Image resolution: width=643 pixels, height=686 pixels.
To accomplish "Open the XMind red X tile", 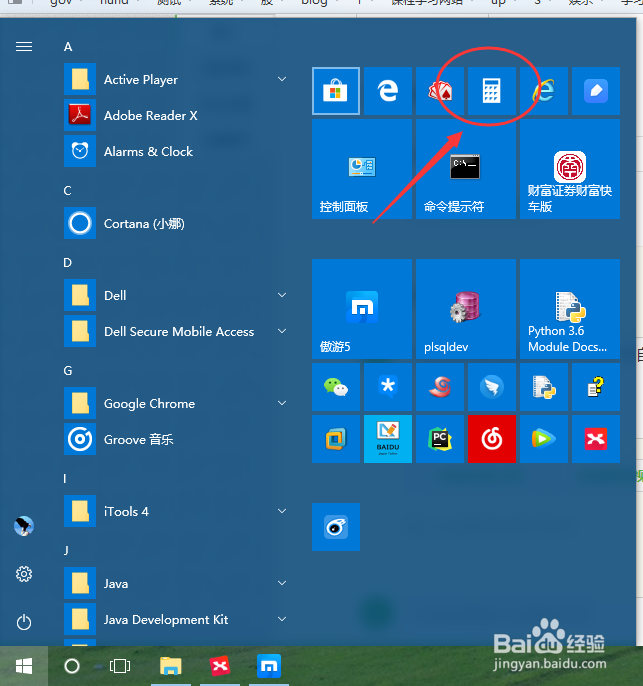I will [596, 439].
